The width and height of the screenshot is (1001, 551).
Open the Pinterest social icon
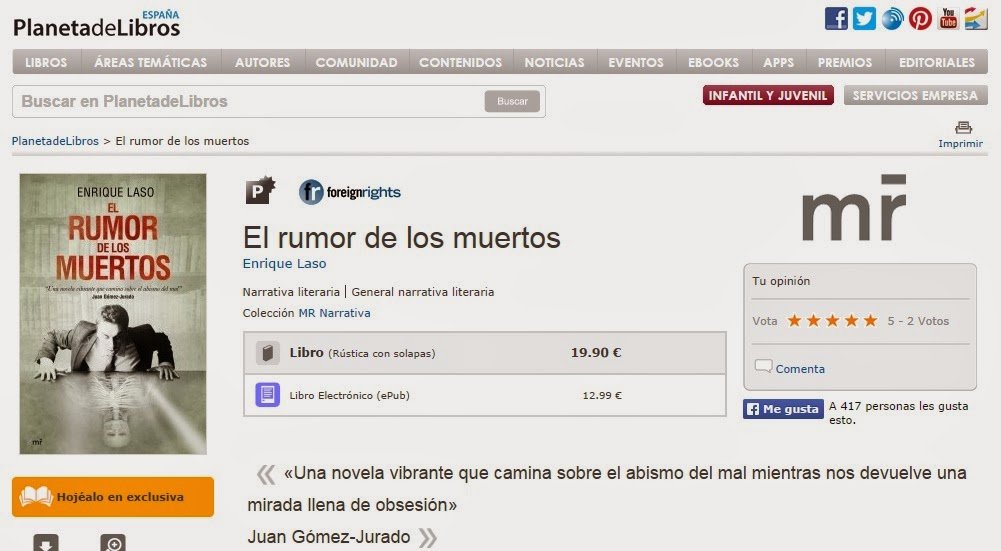920,19
